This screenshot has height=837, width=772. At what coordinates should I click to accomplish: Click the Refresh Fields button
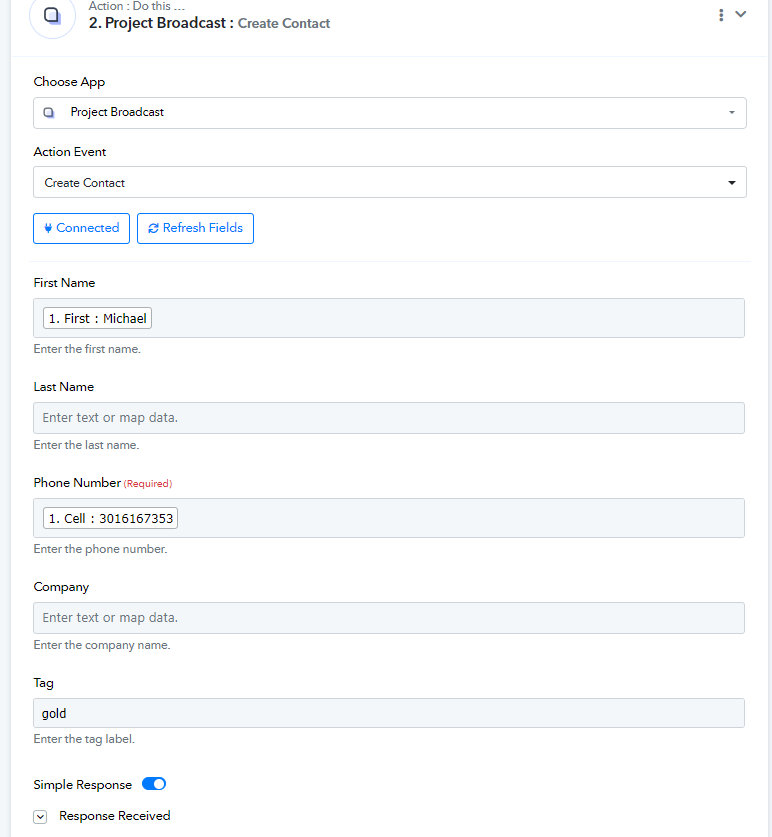(x=195, y=228)
